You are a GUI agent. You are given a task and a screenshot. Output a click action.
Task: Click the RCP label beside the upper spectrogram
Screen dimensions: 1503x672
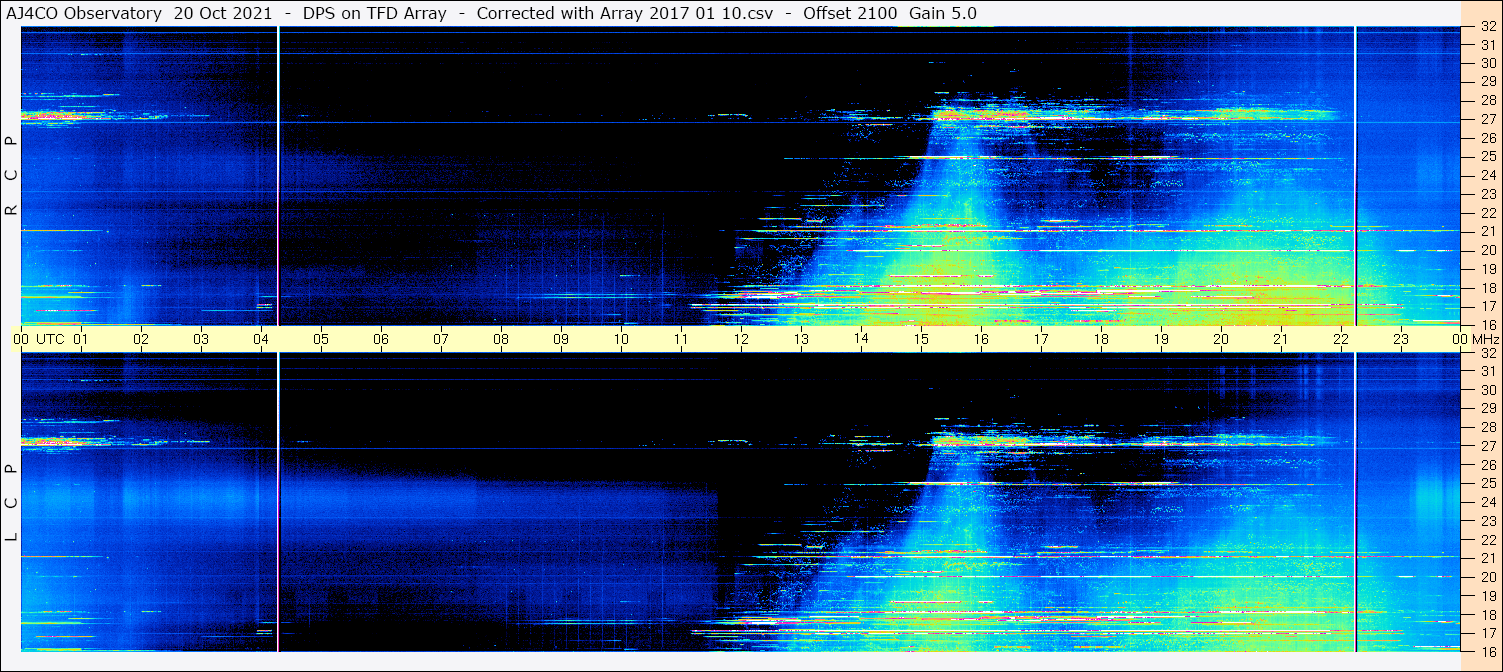[12, 176]
